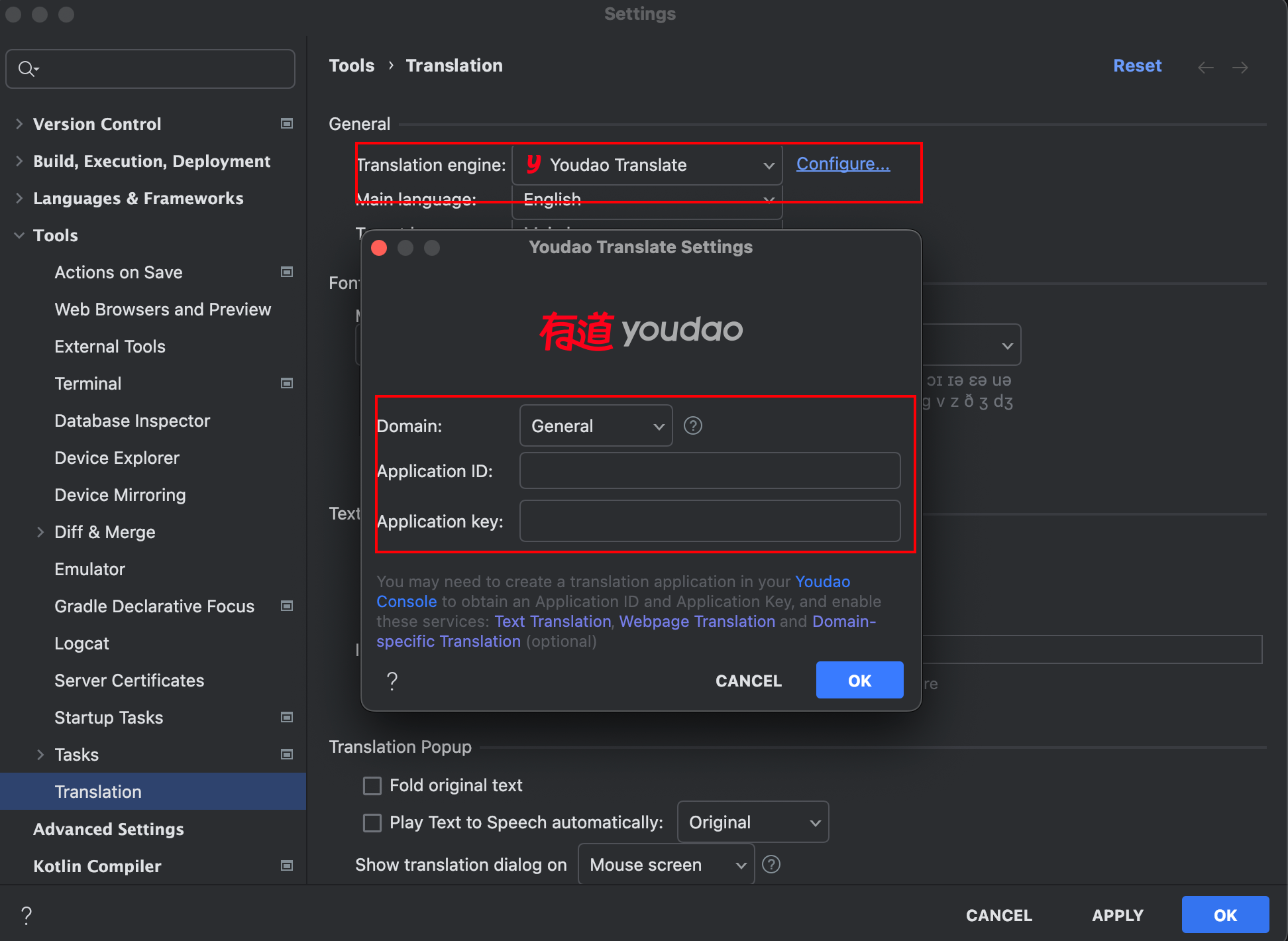The height and width of the screenshot is (941, 1288).
Task: Open the Youdao Console link
Action: (822, 582)
